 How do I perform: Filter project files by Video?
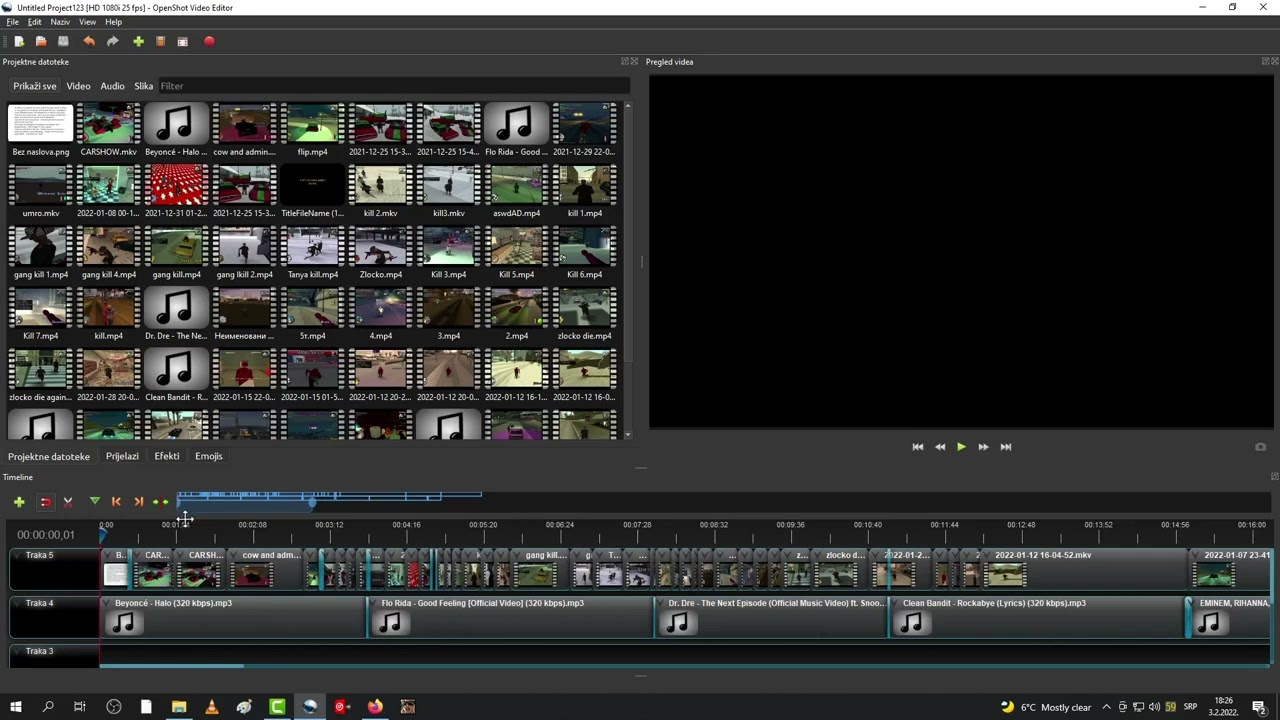[x=78, y=86]
